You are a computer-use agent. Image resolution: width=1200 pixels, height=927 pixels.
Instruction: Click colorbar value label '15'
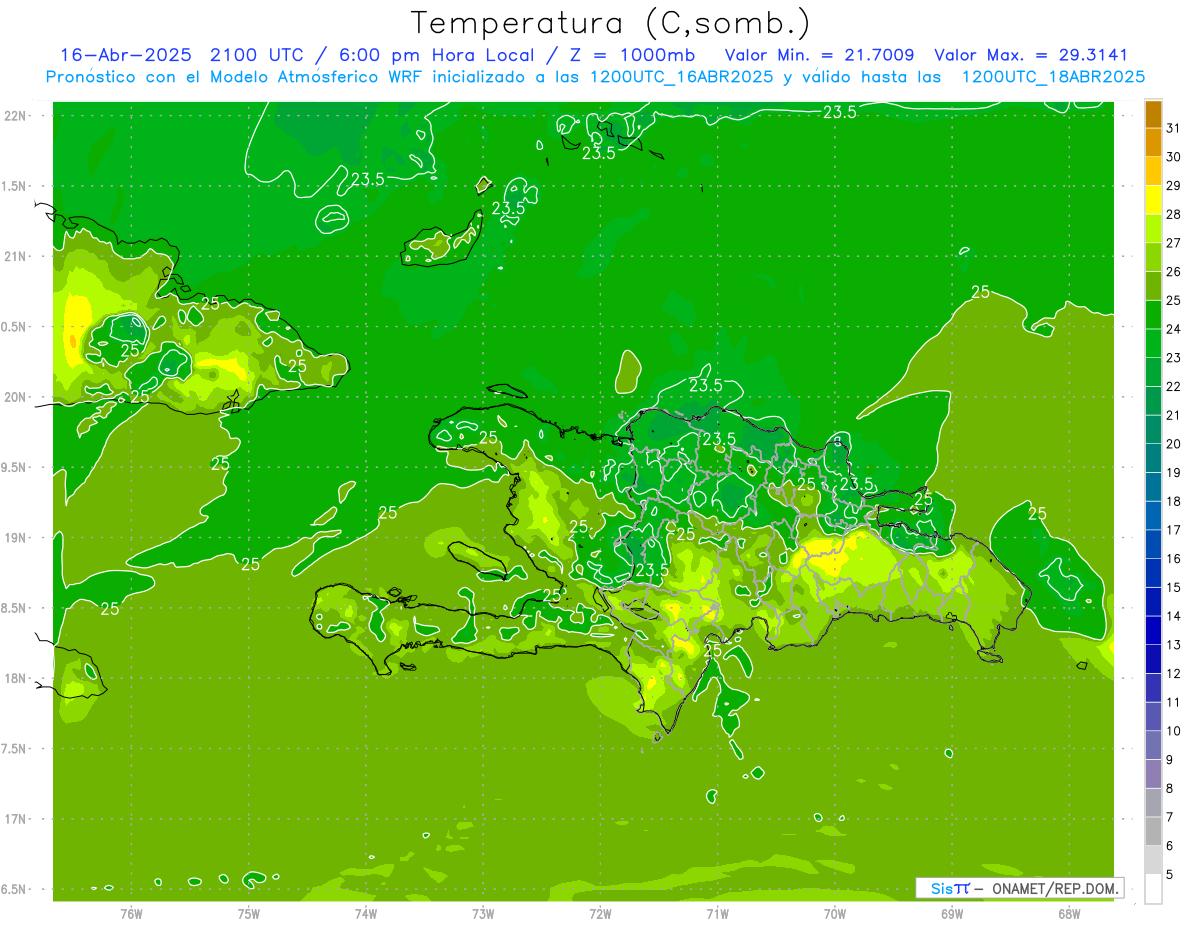point(1174,587)
